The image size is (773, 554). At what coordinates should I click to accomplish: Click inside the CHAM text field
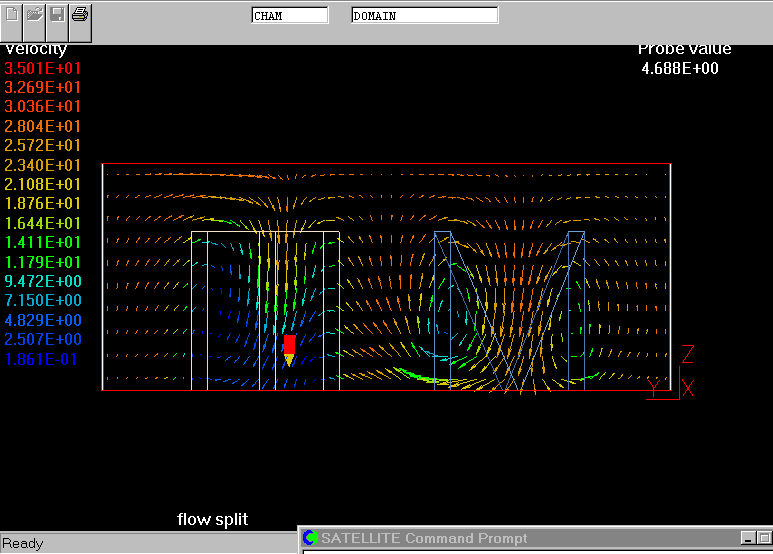[x=289, y=16]
